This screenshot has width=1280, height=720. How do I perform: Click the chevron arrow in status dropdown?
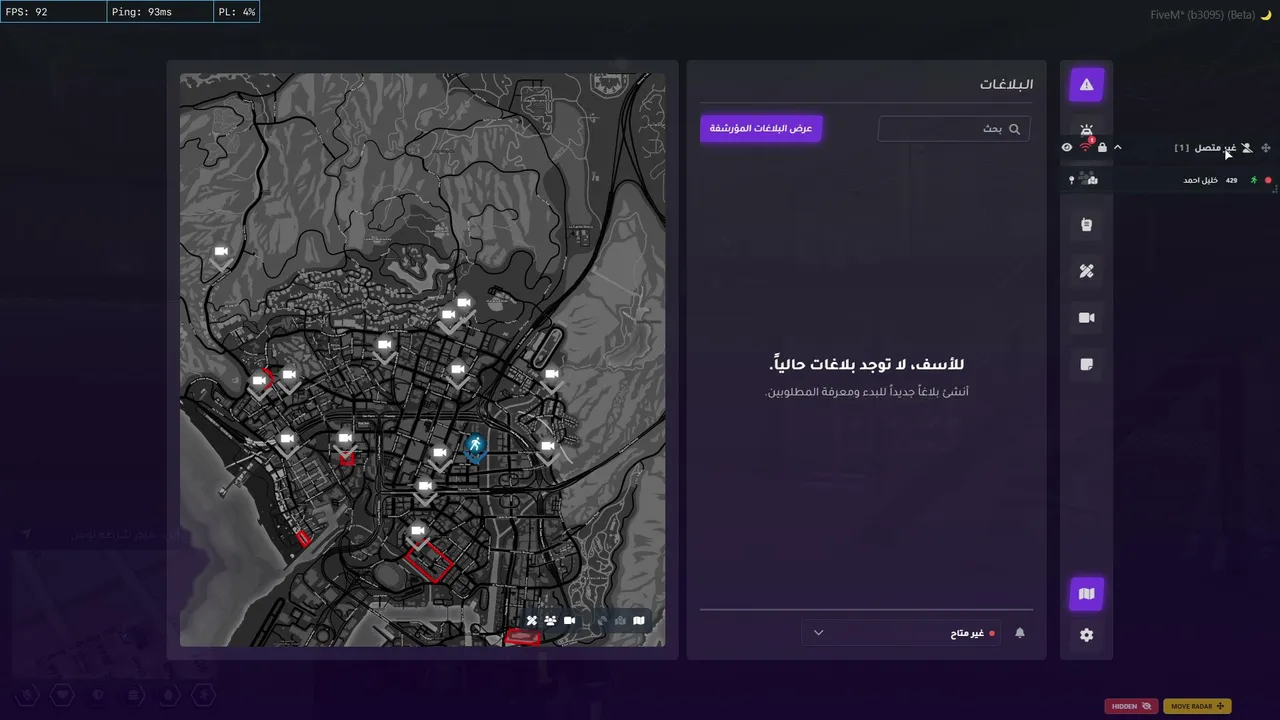(819, 633)
